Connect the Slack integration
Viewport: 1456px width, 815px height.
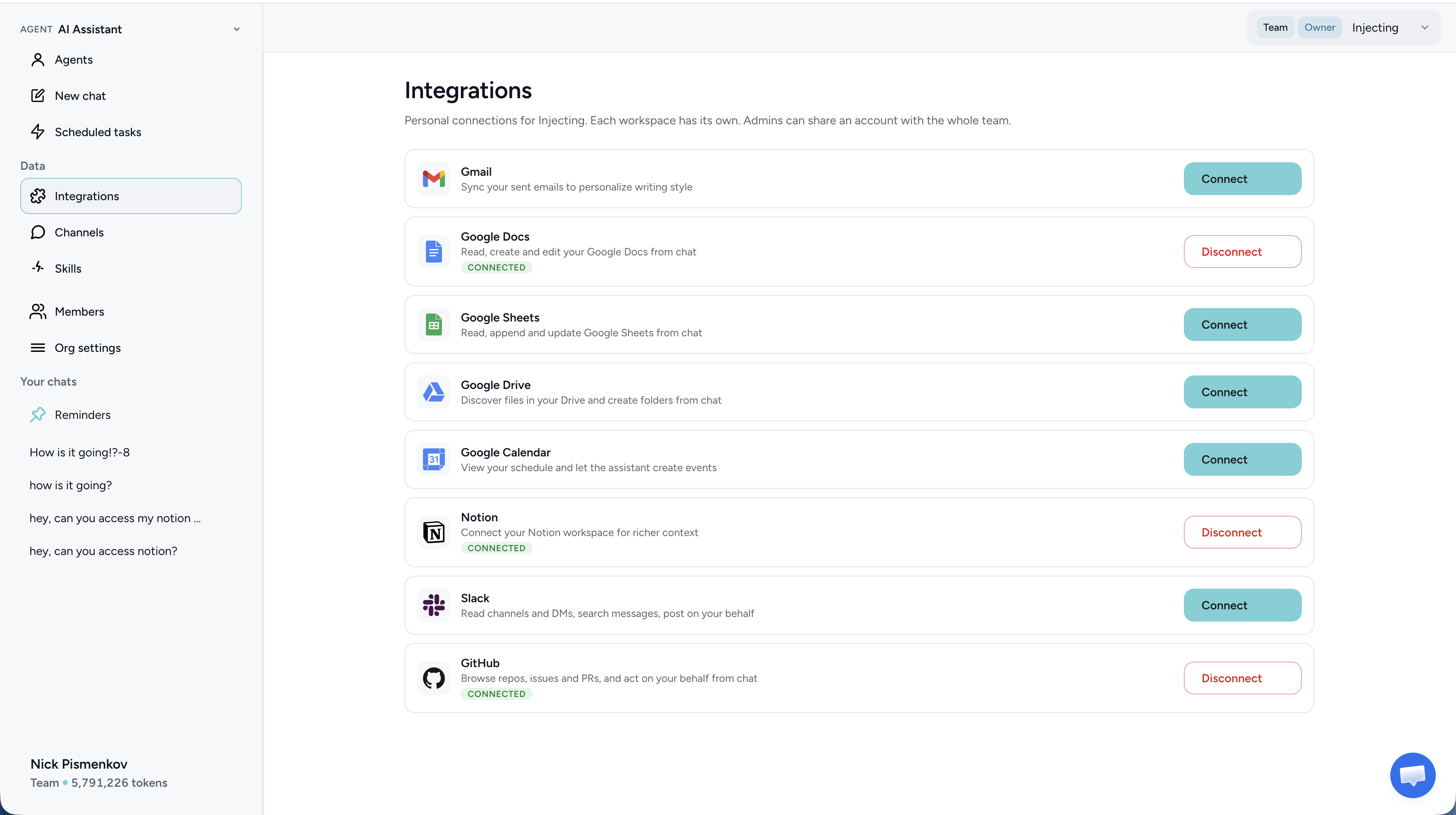[1242, 605]
